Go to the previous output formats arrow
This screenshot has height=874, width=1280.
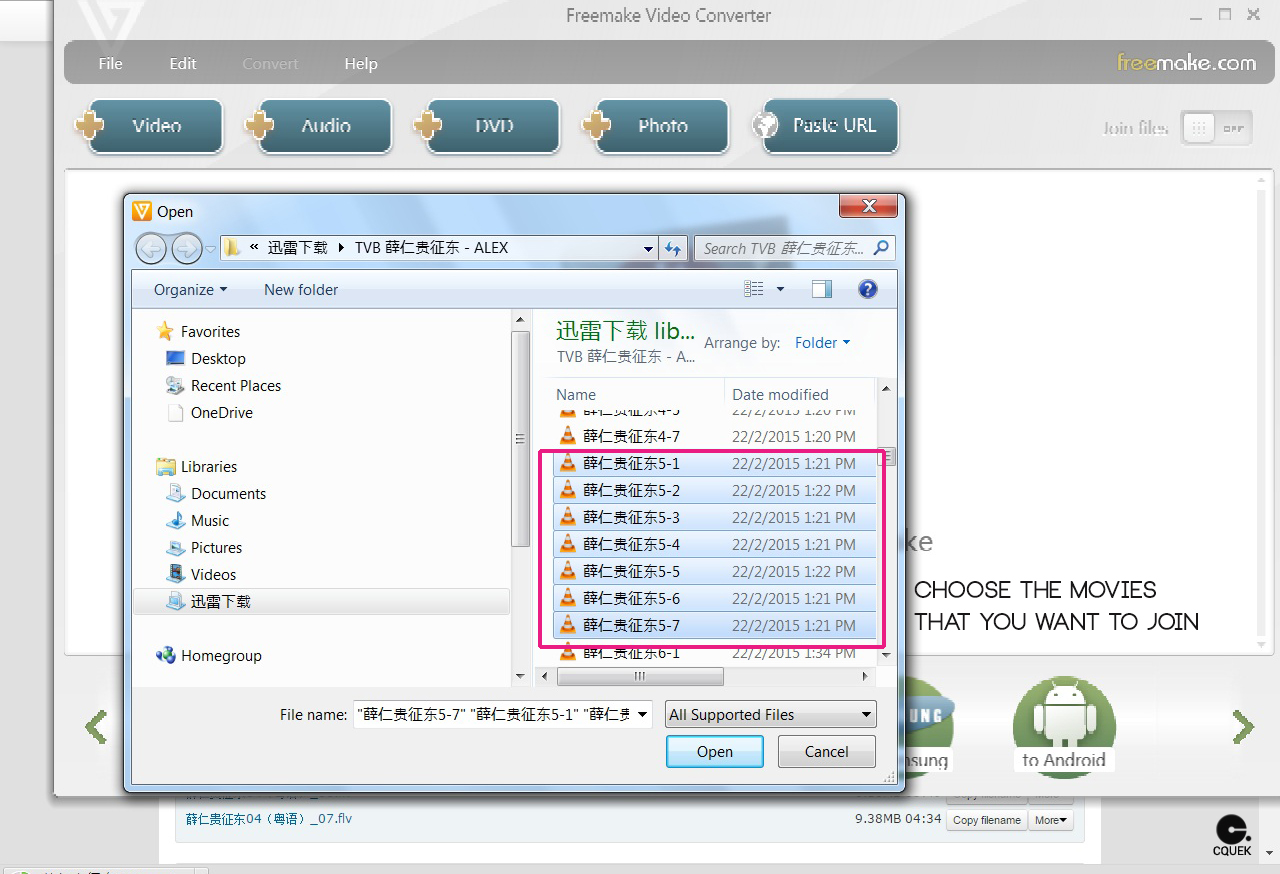pyautogui.click(x=96, y=727)
